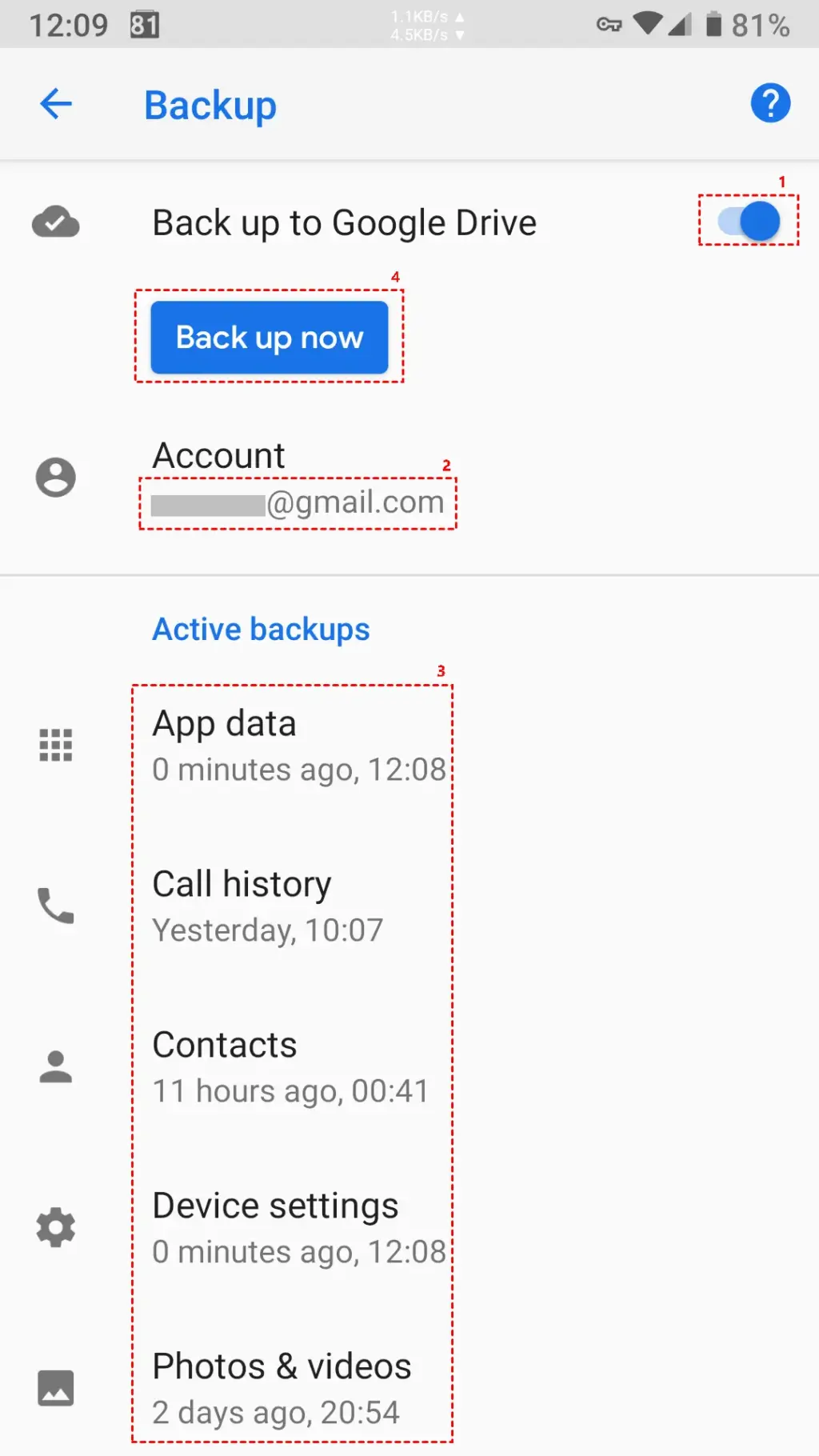This screenshot has width=819, height=1456.
Task: Tap the cloud backup icon
Action: [55, 222]
